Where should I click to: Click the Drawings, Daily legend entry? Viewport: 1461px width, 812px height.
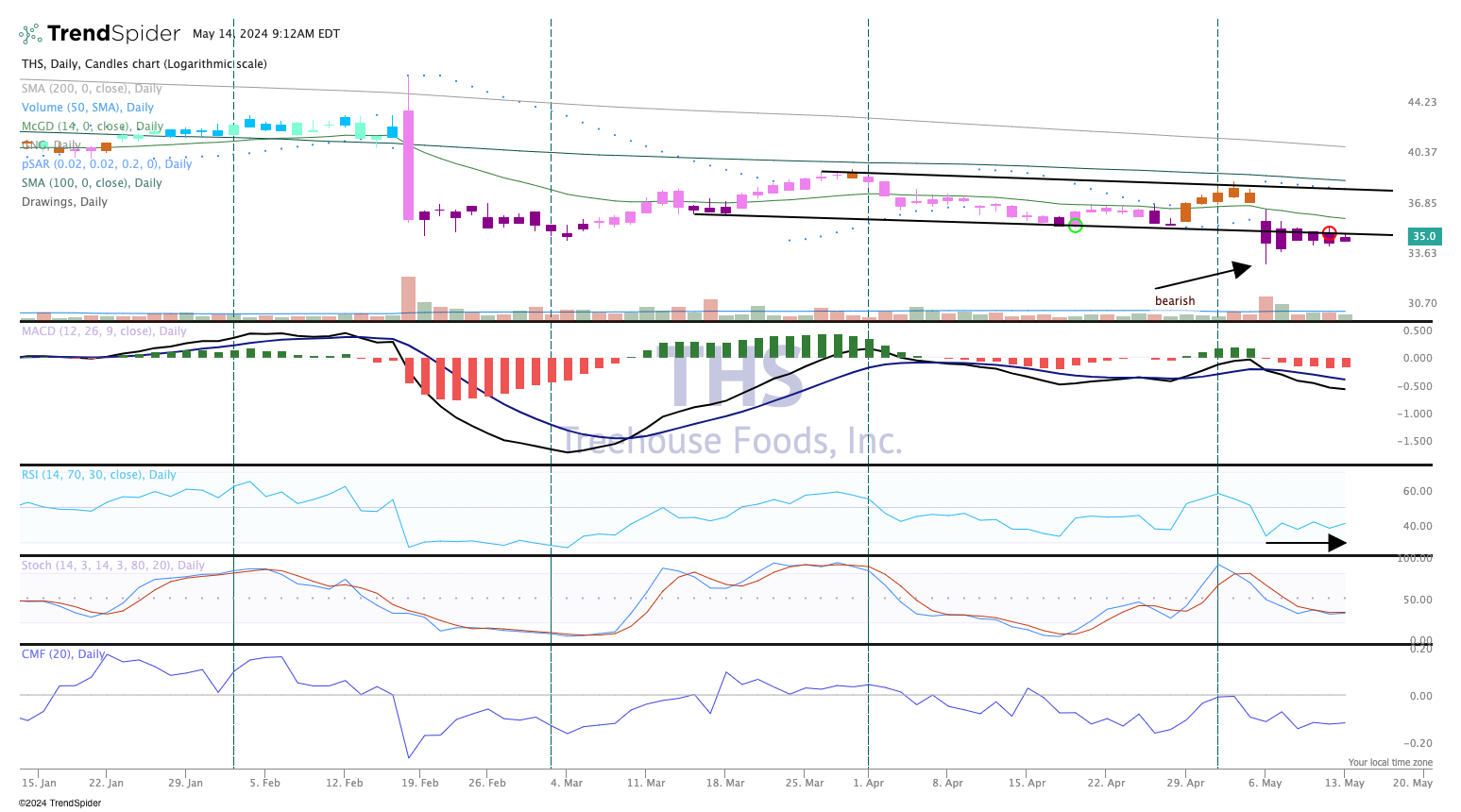(x=64, y=202)
